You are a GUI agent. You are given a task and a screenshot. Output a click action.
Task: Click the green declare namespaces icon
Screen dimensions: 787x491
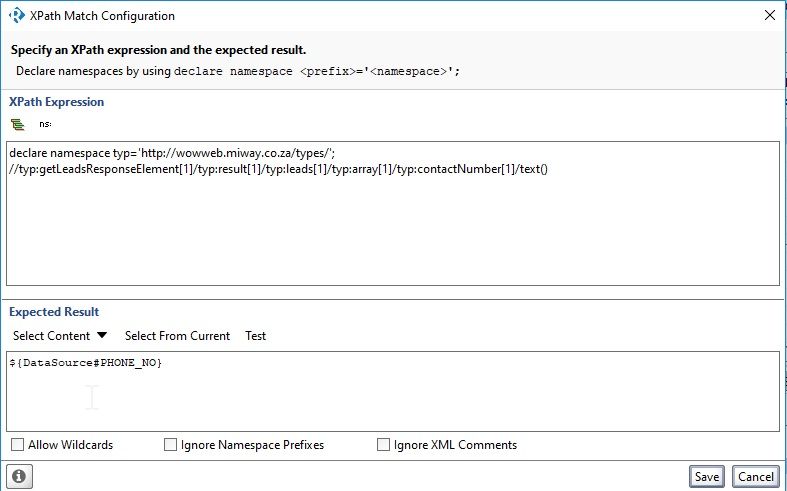click(17, 124)
